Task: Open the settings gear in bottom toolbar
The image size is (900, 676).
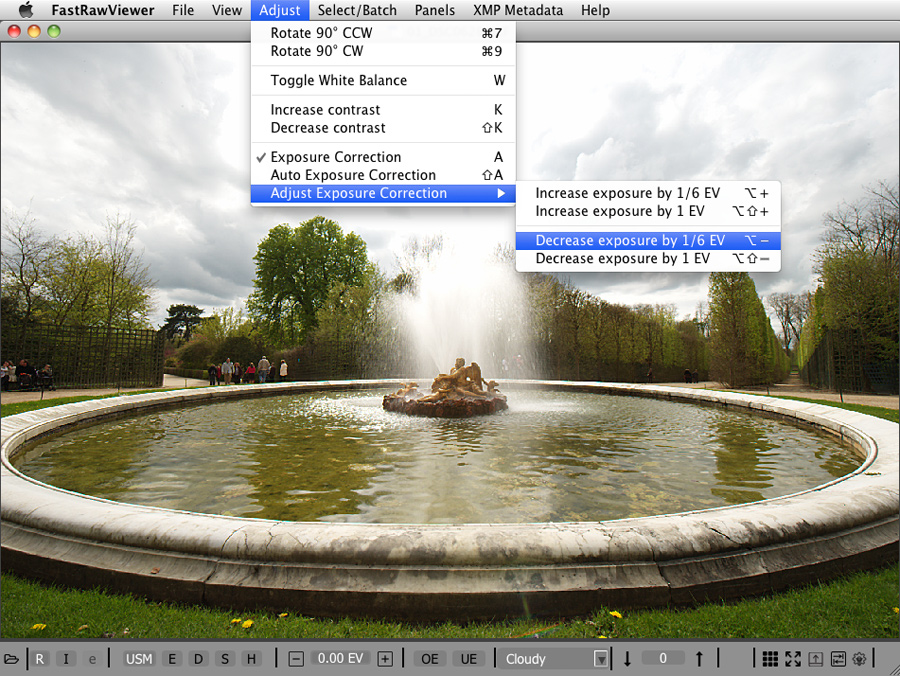Action: [x=859, y=659]
